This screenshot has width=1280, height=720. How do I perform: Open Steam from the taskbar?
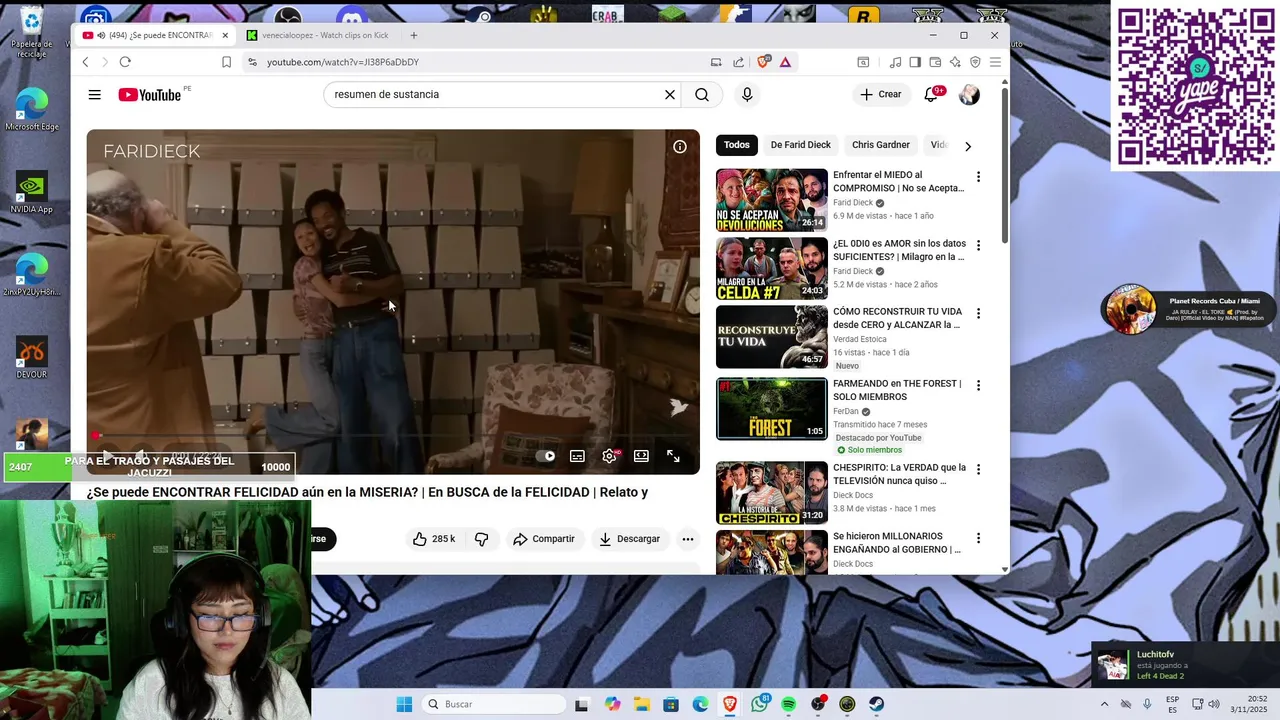point(876,704)
